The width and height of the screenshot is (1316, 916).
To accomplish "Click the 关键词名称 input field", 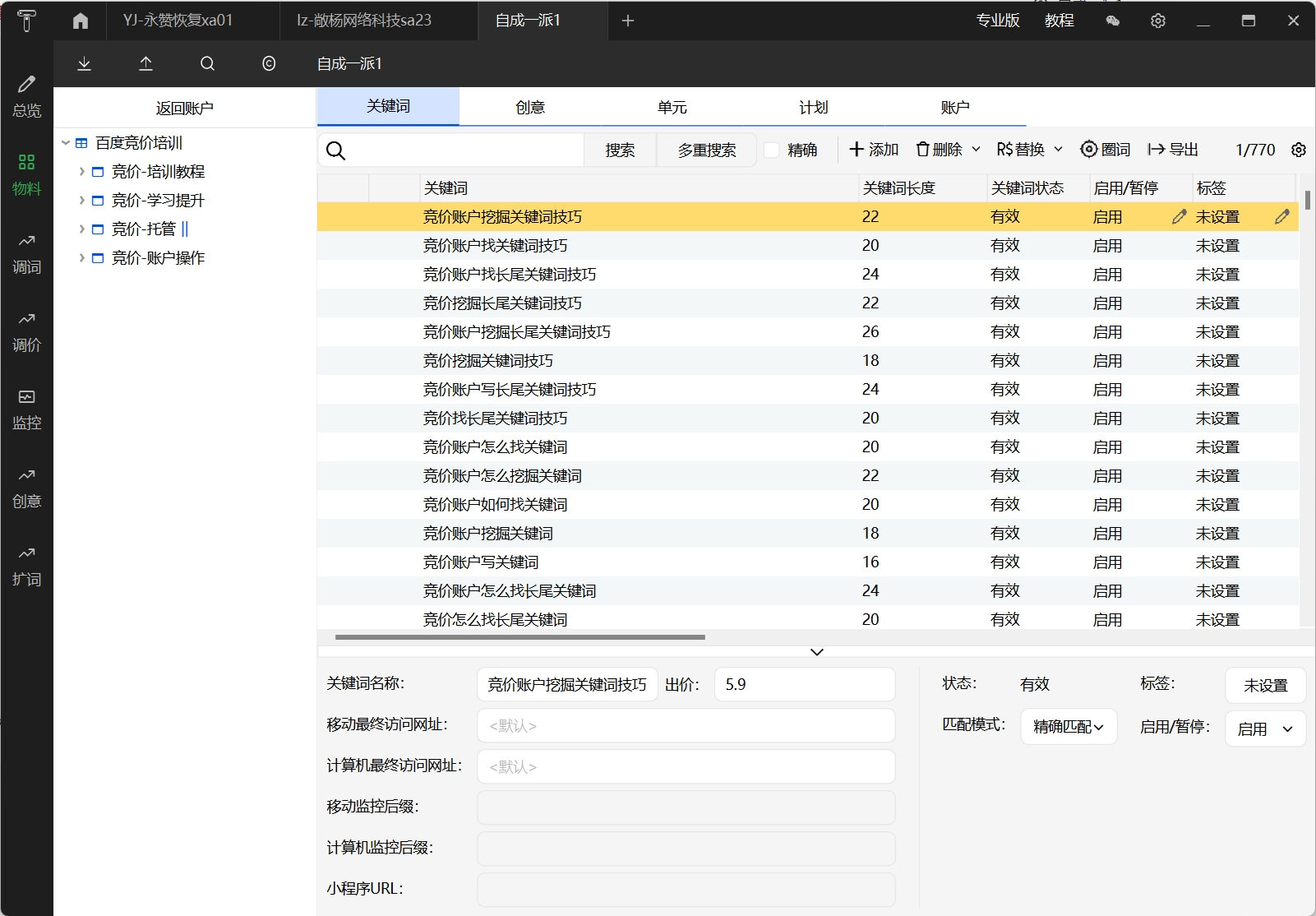I will pyautogui.click(x=567, y=684).
